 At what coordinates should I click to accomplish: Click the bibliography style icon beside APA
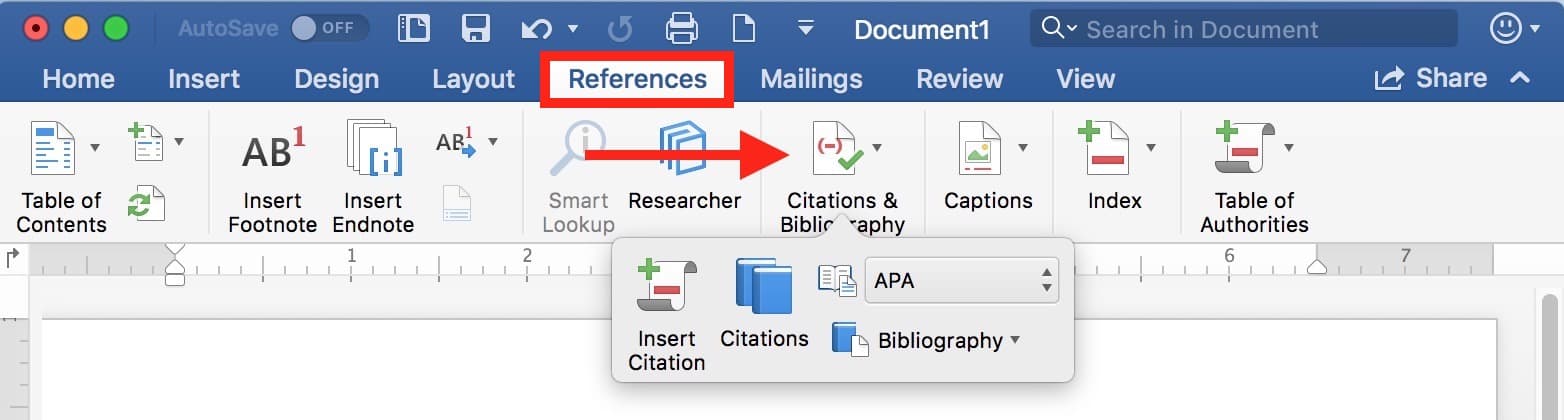[837, 281]
